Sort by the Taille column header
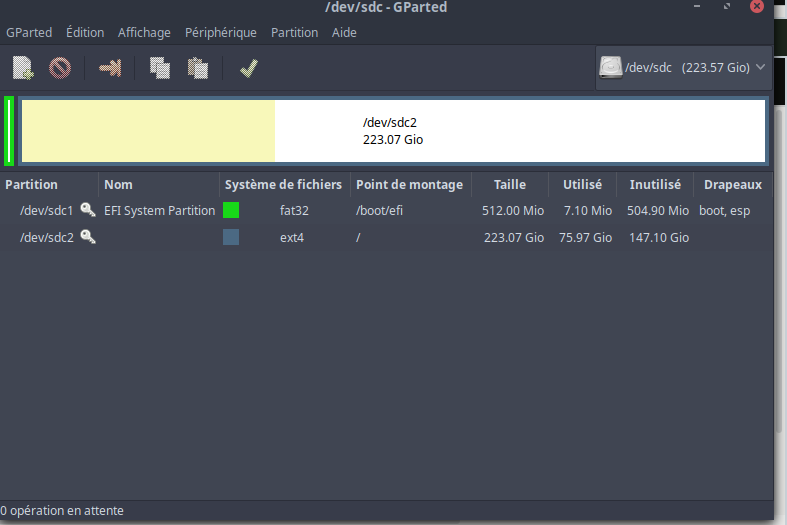Screen dimensions: 787x525 [509, 185]
